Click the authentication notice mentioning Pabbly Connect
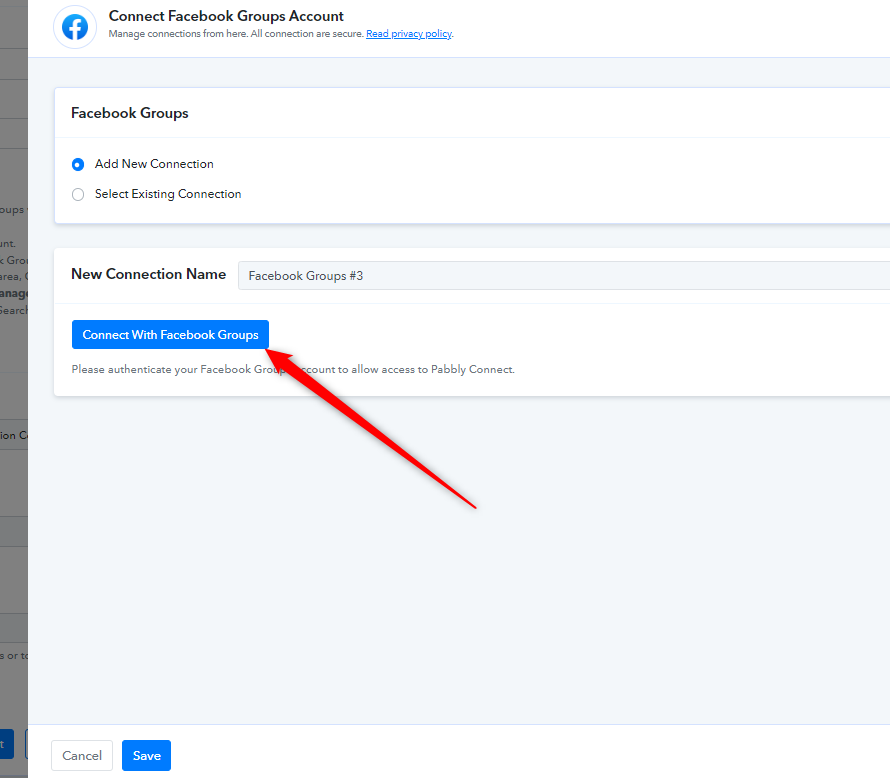890x778 pixels. (293, 369)
